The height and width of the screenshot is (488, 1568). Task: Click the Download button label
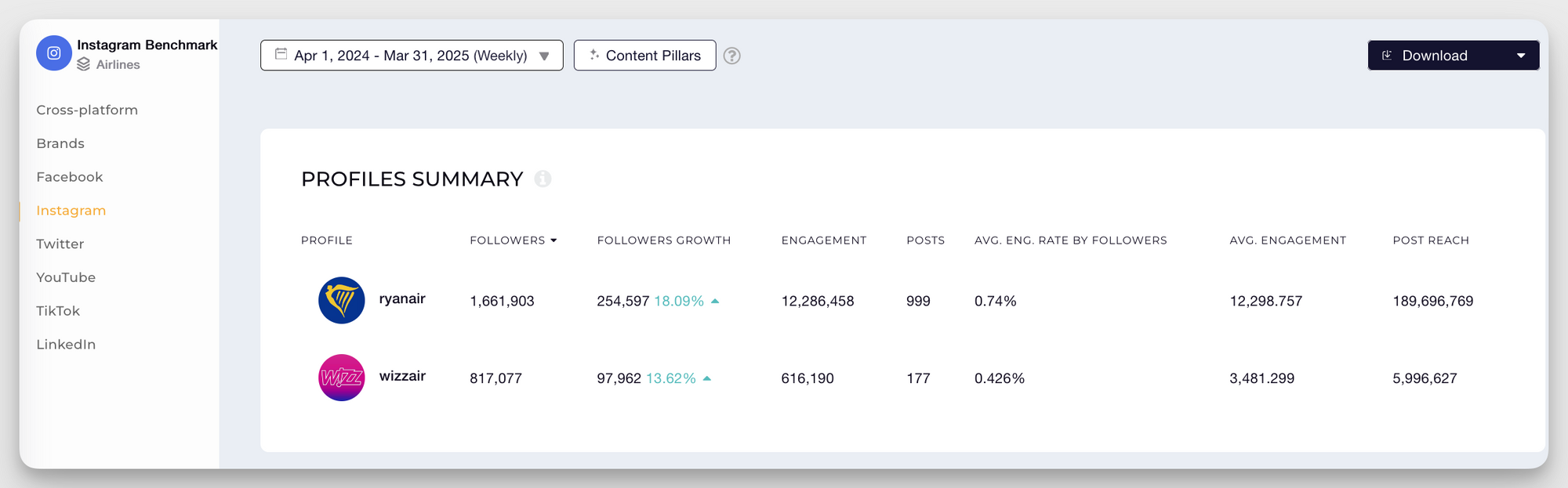(1435, 56)
